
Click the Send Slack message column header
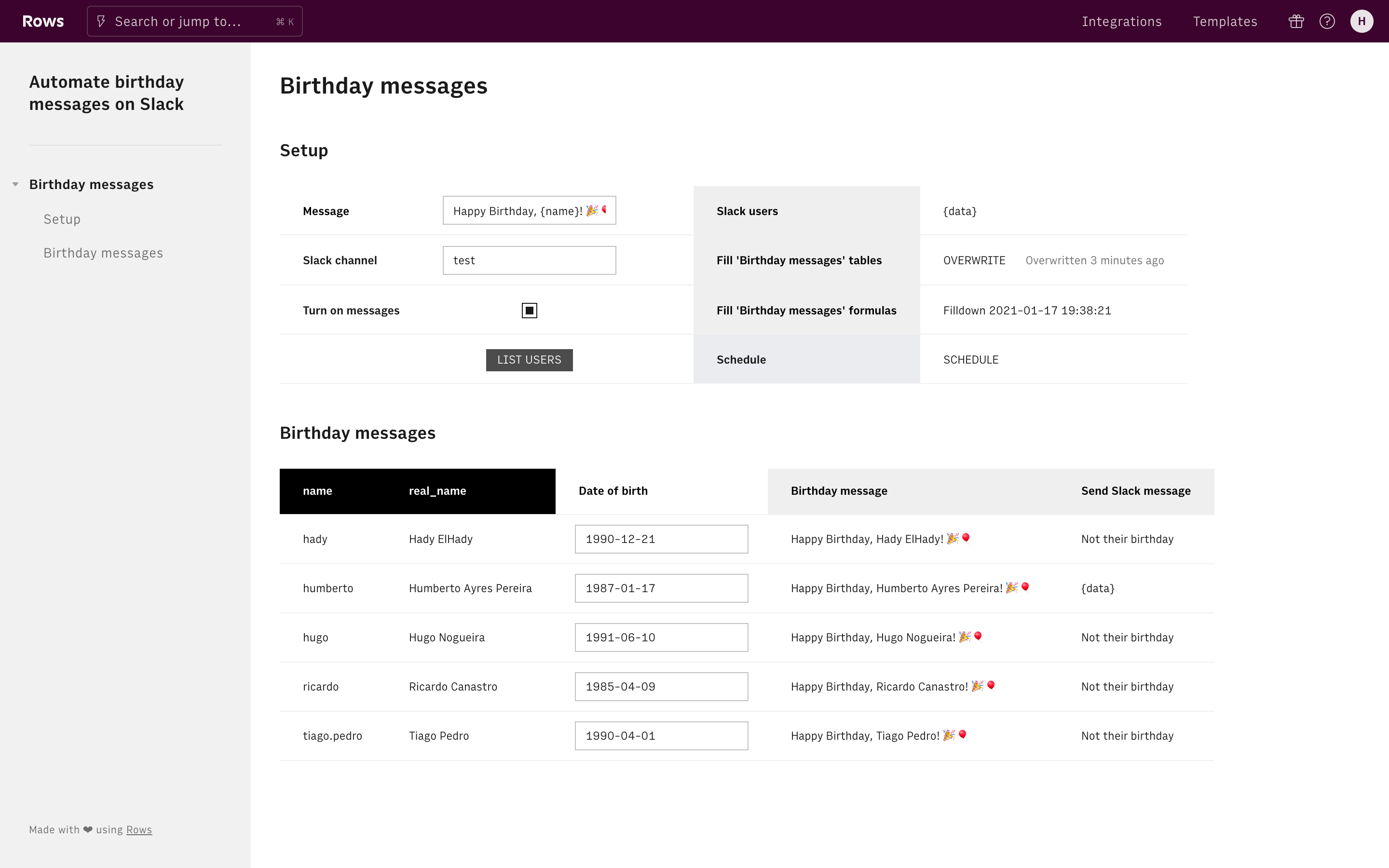(1135, 491)
